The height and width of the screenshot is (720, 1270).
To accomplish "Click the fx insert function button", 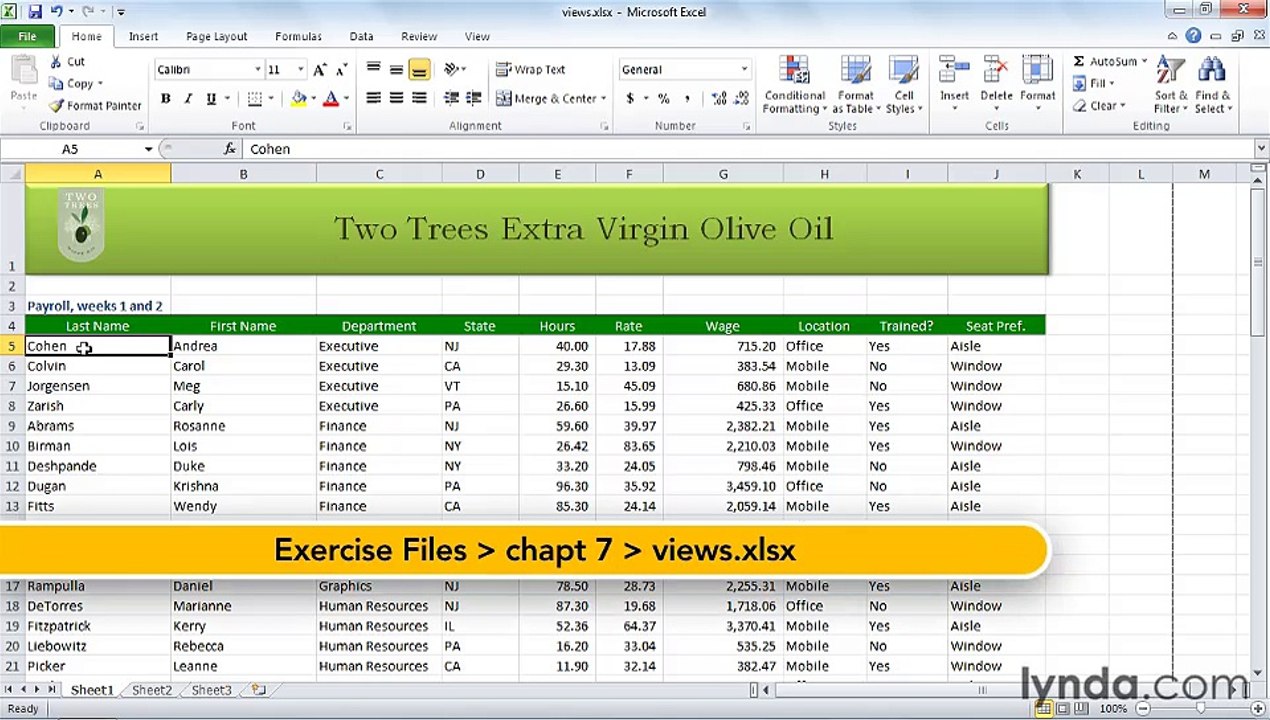I will (229, 149).
